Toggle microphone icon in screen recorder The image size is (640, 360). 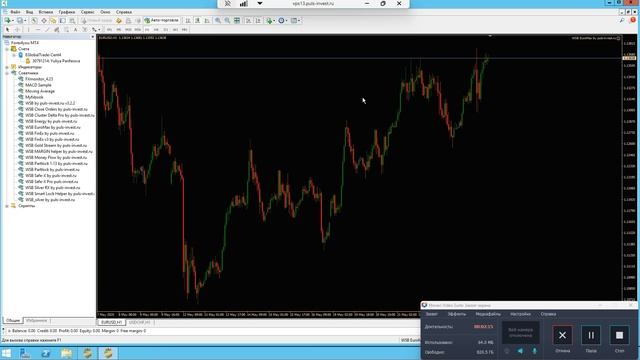pyautogui.click(x=534, y=351)
